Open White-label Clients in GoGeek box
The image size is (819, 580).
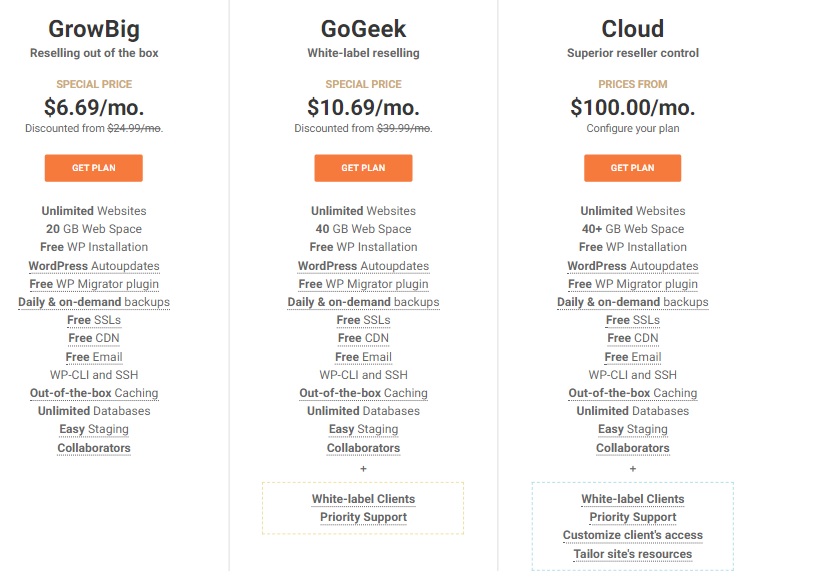click(x=364, y=499)
